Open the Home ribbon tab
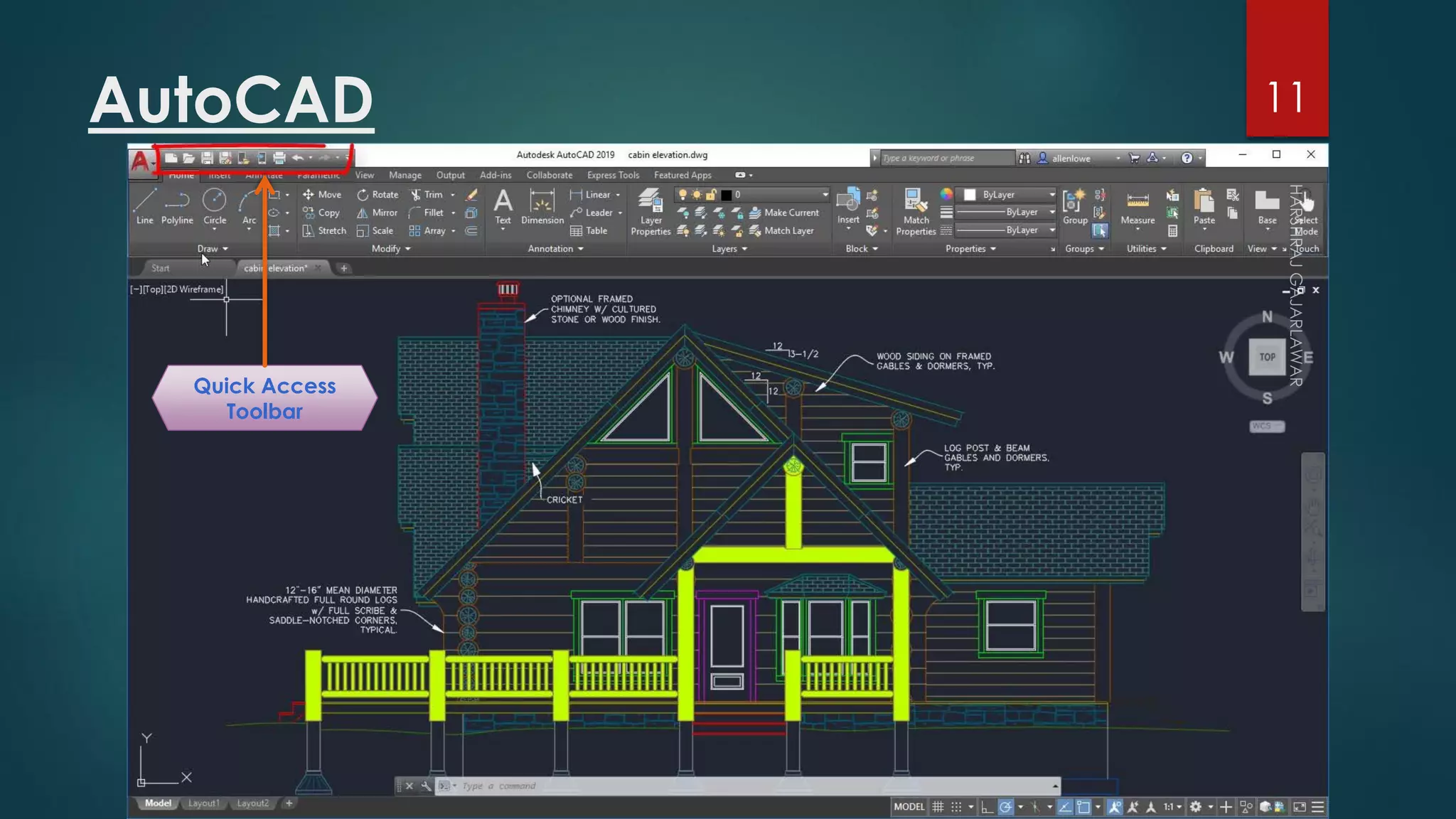The height and width of the screenshot is (819, 1456). pyautogui.click(x=181, y=175)
